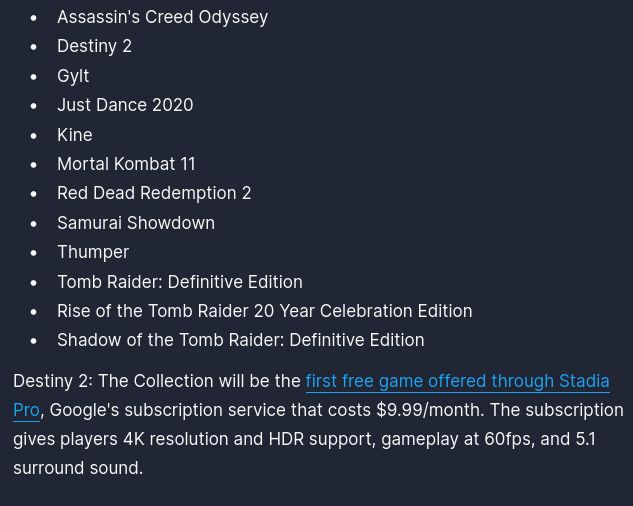This screenshot has height=506, width=633.
Task: Click the $9.99/month price text
Action: pyautogui.click(x=430, y=410)
